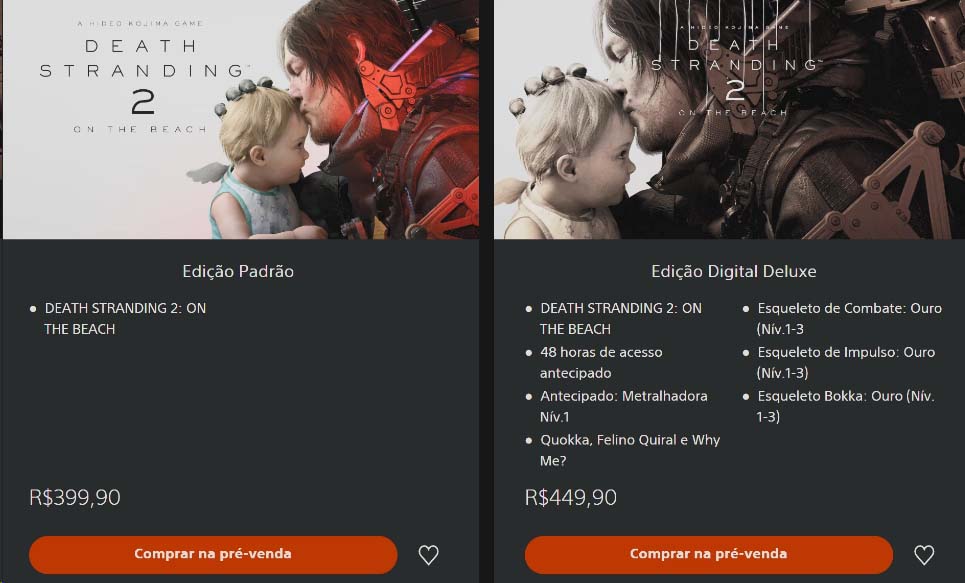The width and height of the screenshot is (965, 583).
Task: Click DEATH STRANDING 2 item under Digital Deluxe
Action: tap(620, 318)
